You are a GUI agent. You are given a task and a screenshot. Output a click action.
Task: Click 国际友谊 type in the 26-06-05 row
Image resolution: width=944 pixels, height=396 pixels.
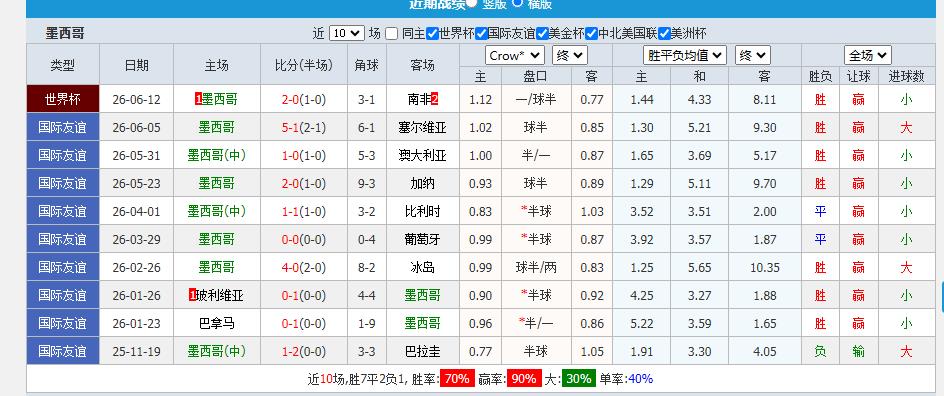click(x=63, y=127)
